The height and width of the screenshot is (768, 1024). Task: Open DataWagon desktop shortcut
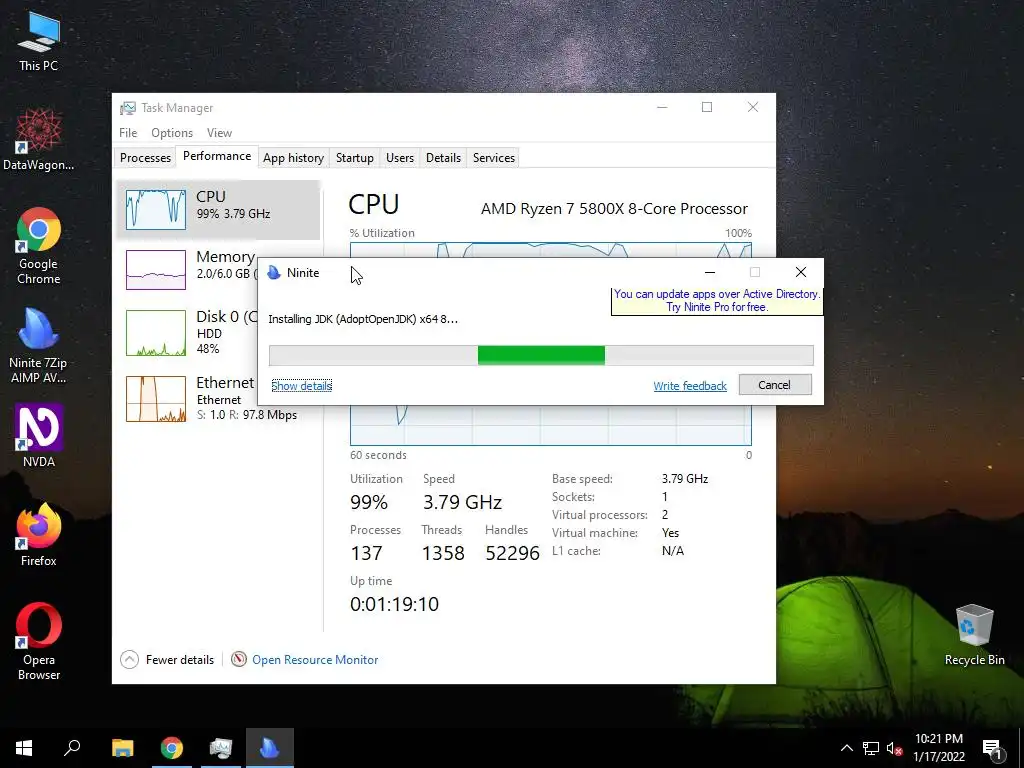[39, 140]
